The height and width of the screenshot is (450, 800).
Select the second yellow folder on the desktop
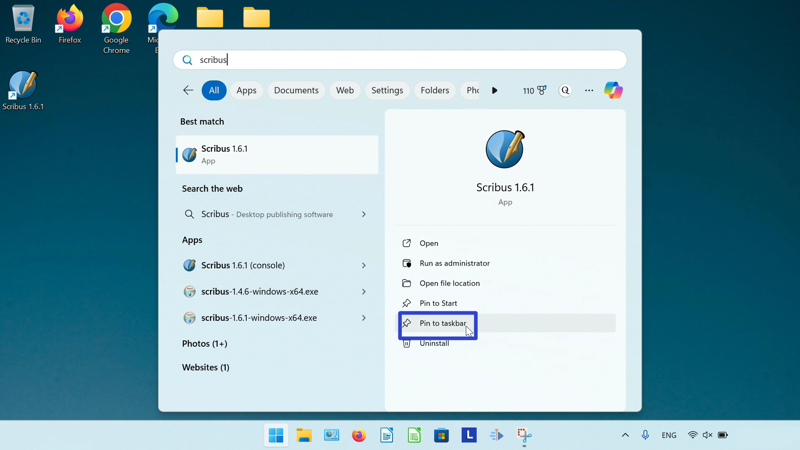(x=256, y=17)
